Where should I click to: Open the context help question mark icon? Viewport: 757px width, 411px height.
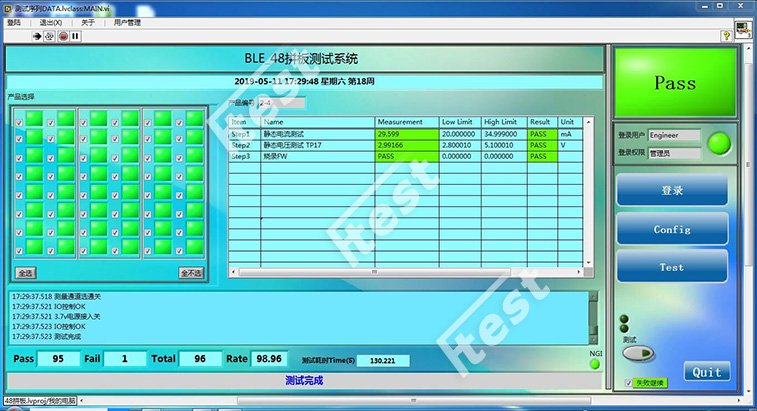pos(726,35)
